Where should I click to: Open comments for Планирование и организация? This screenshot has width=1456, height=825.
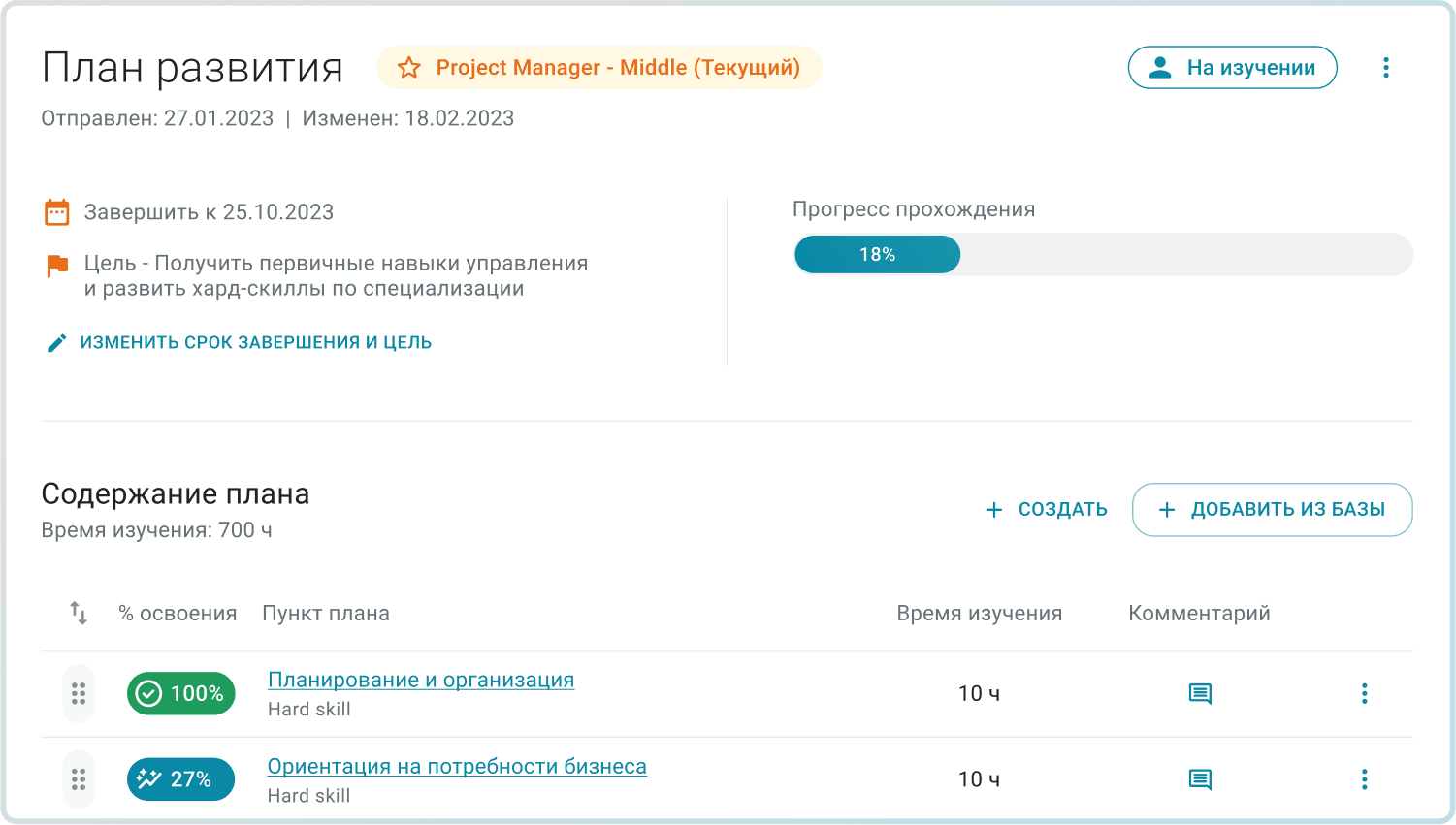1200,693
